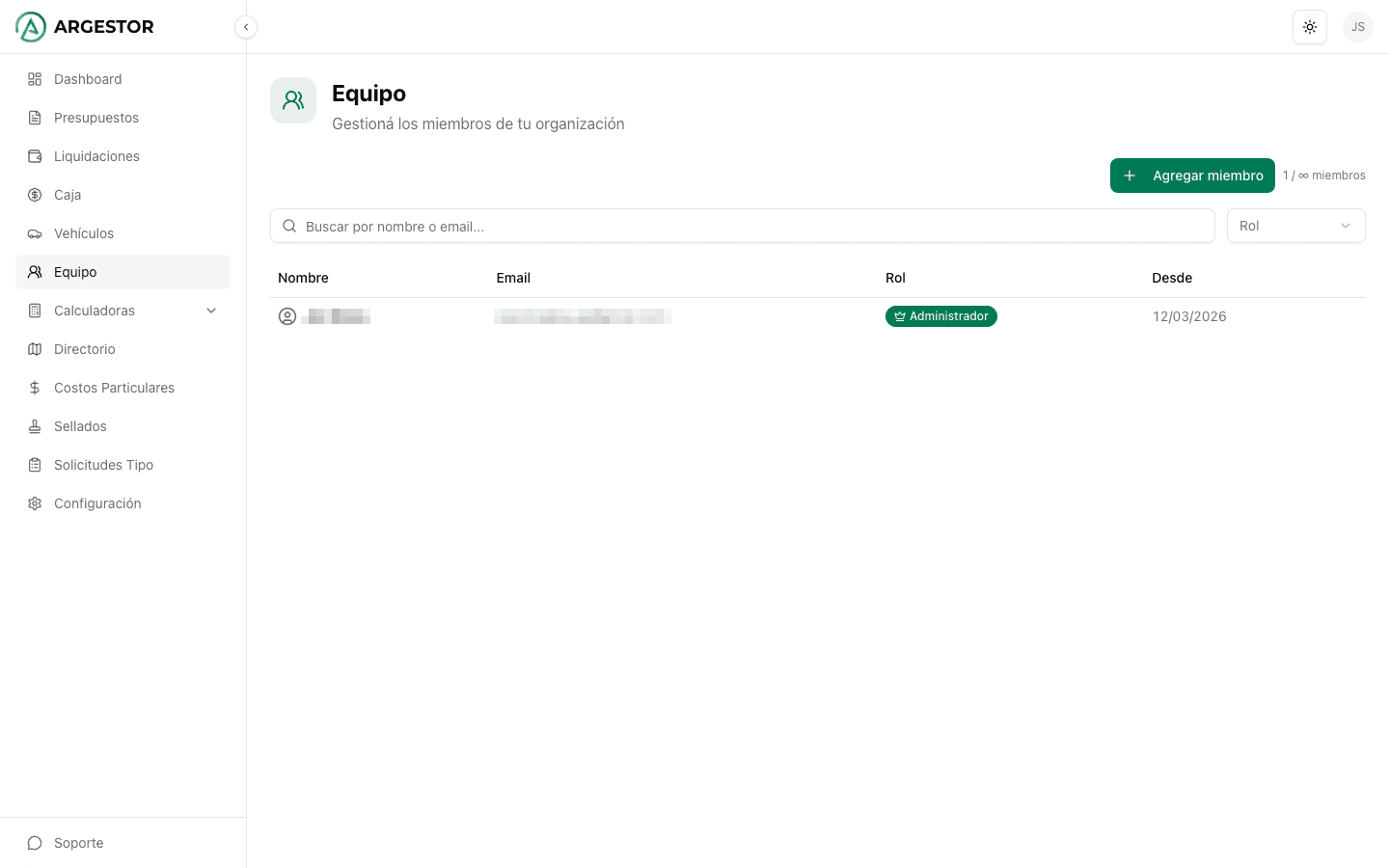Open the Dashboard section
The height and width of the screenshot is (868, 1389).
click(x=88, y=79)
